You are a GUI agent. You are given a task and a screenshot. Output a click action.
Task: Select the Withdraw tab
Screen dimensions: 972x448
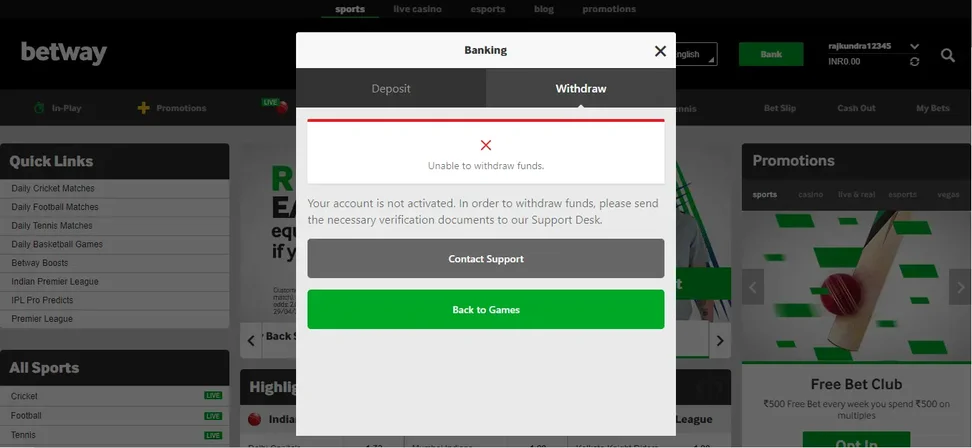tap(581, 88)
